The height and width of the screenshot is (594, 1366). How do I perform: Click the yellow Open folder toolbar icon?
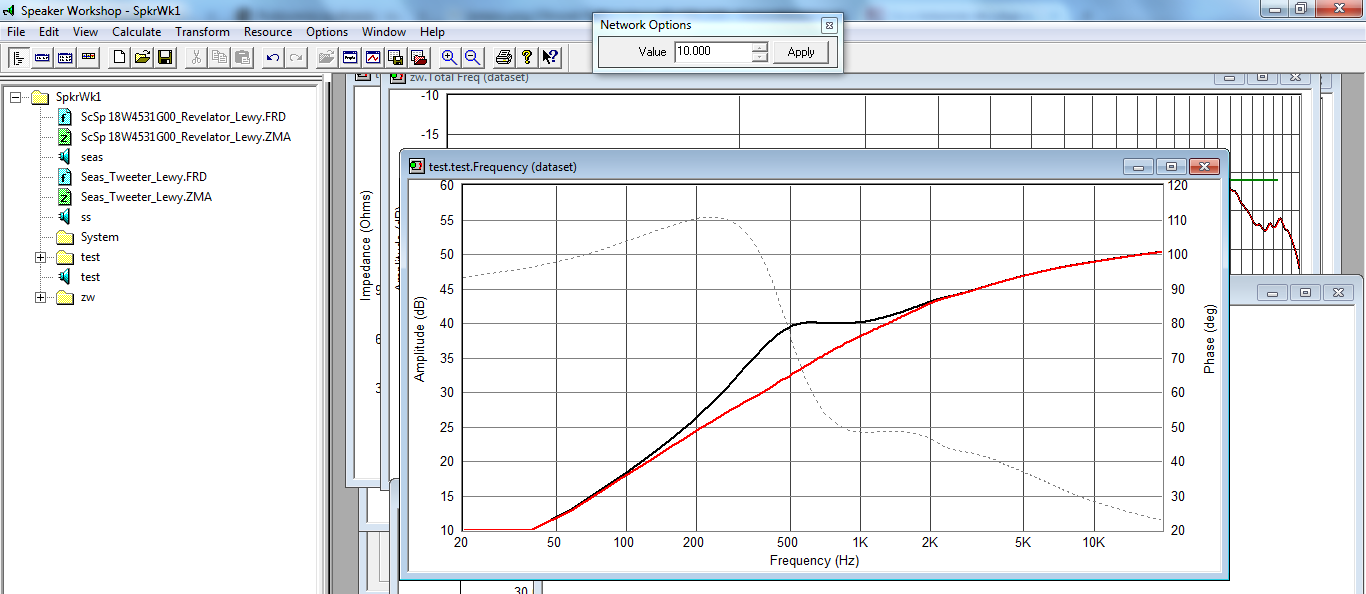pyautogui.click(x=142, y=57)
